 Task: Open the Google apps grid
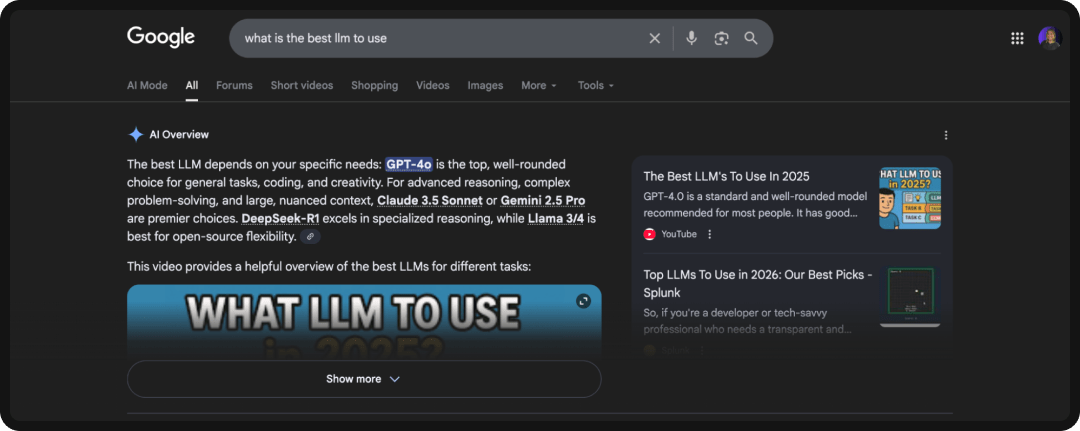point(1017,39)
